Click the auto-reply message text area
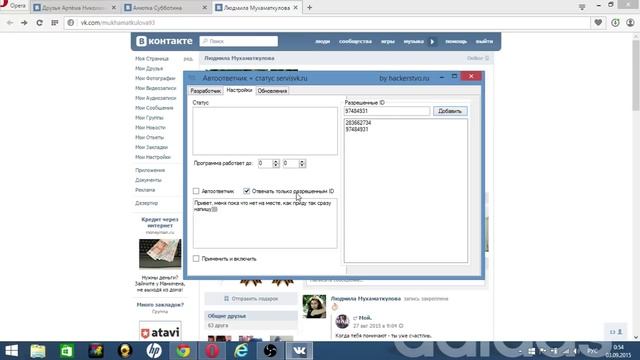Image resolution: width=640 pixels, height=360 pixels. click(x=265, y=223)
